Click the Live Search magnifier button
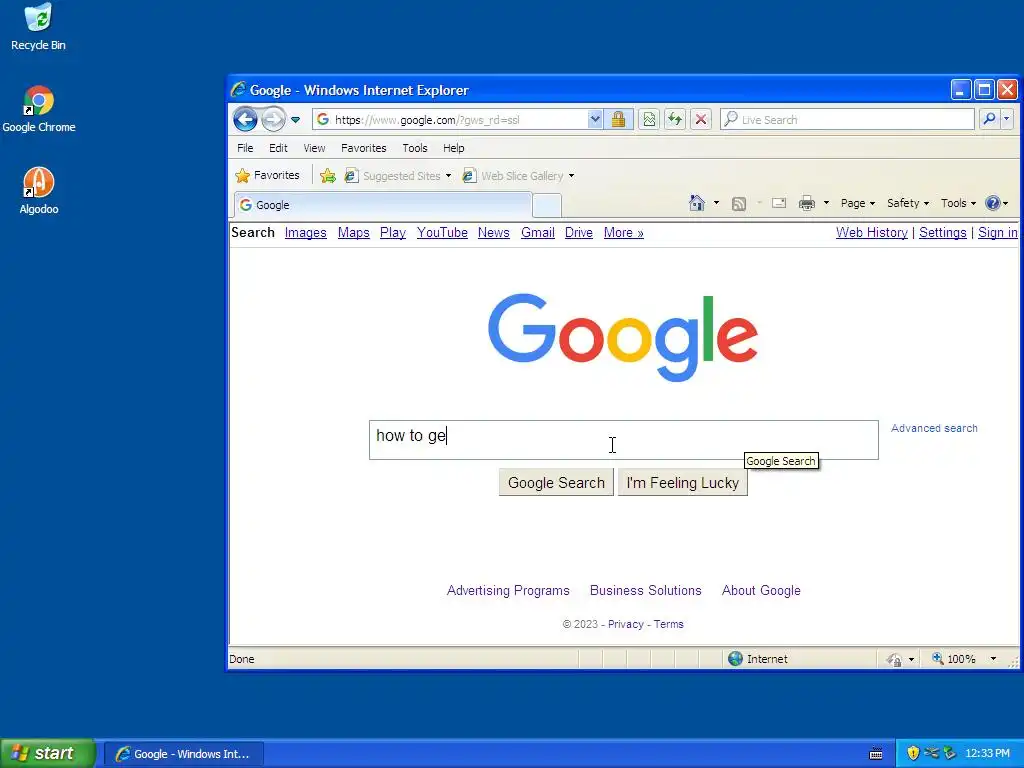Viewport: 1024px width, 768px height. click(989, 120)
